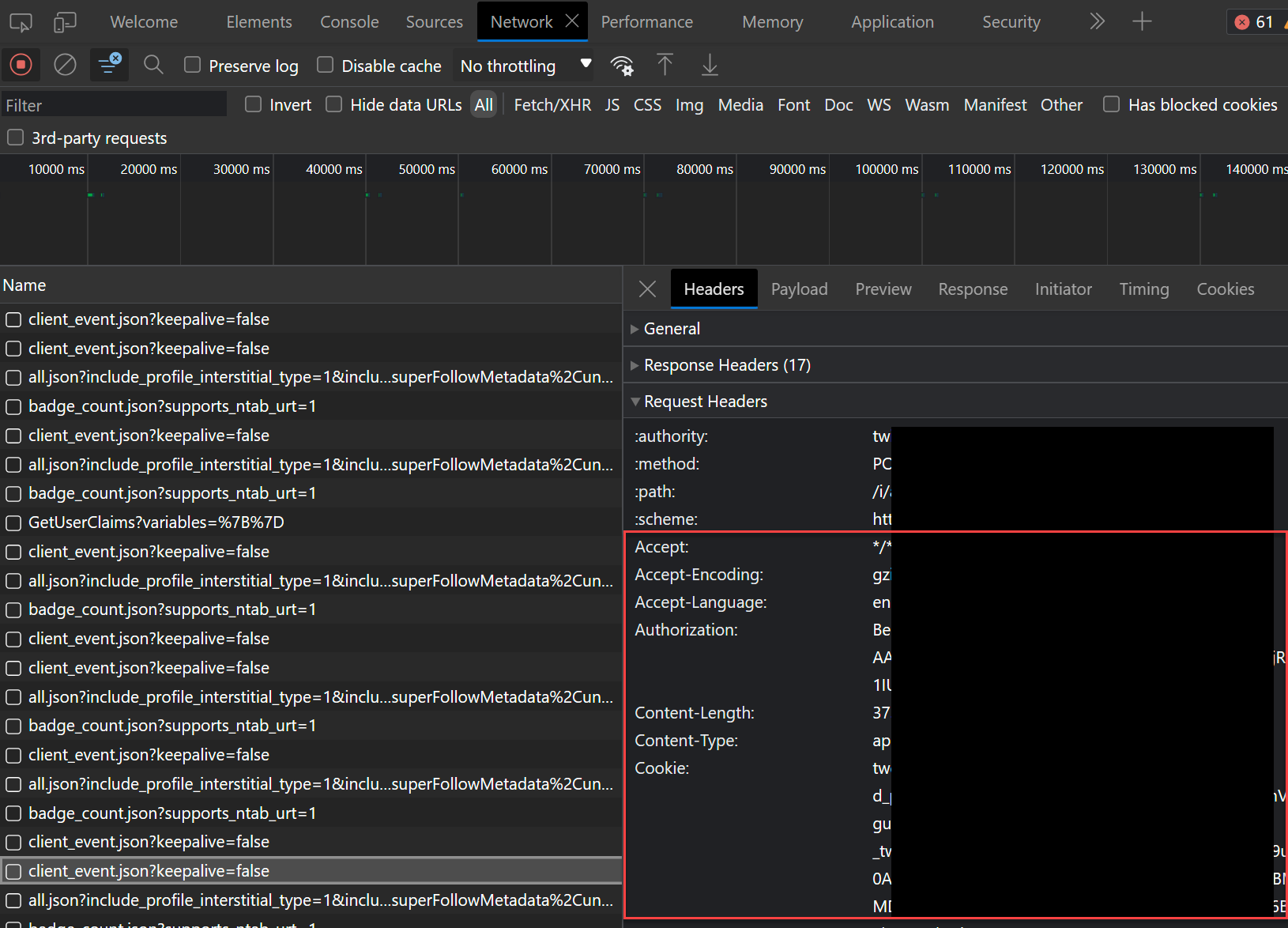Viewport: 1288px width, 928px height.
Task: Click the network Filter text field
Action: coord(114,104)
